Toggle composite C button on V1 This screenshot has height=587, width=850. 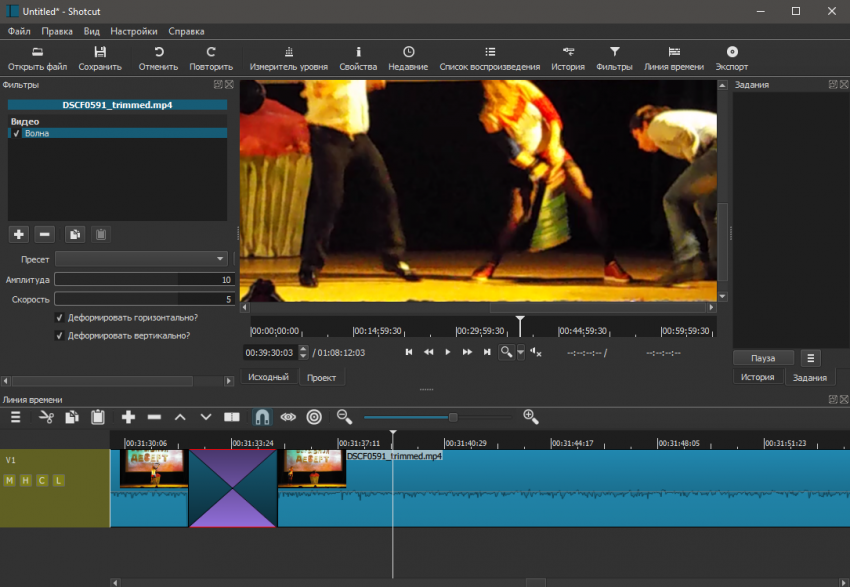[42, 480]
